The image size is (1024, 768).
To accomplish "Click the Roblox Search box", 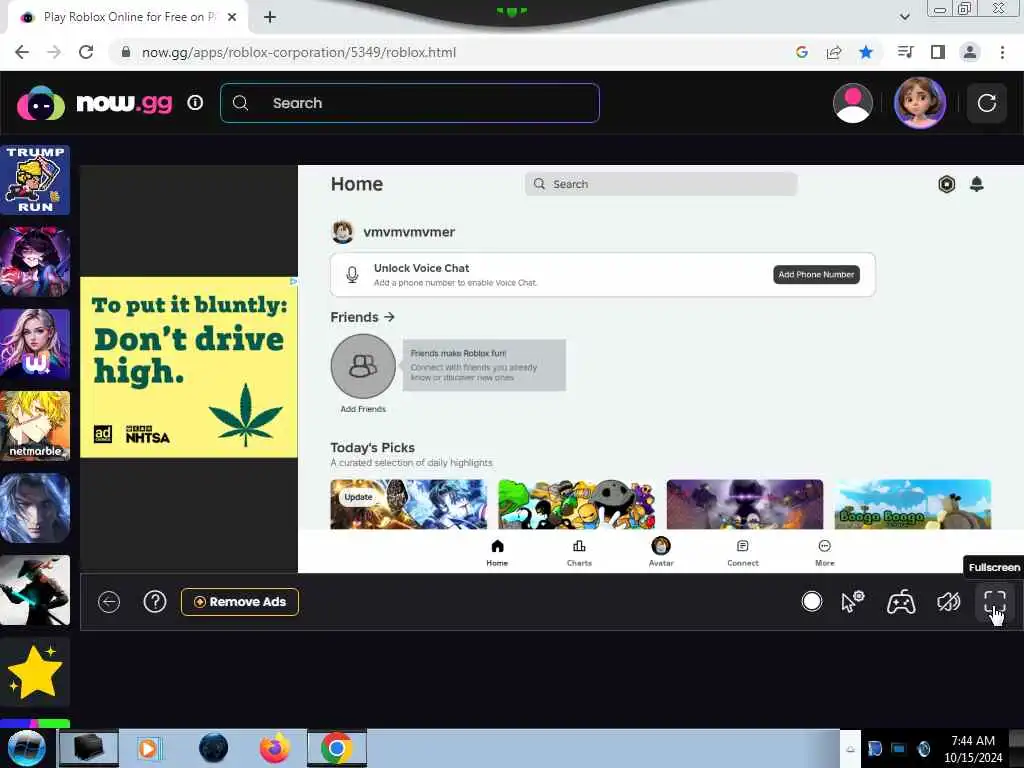I will 660,184.
